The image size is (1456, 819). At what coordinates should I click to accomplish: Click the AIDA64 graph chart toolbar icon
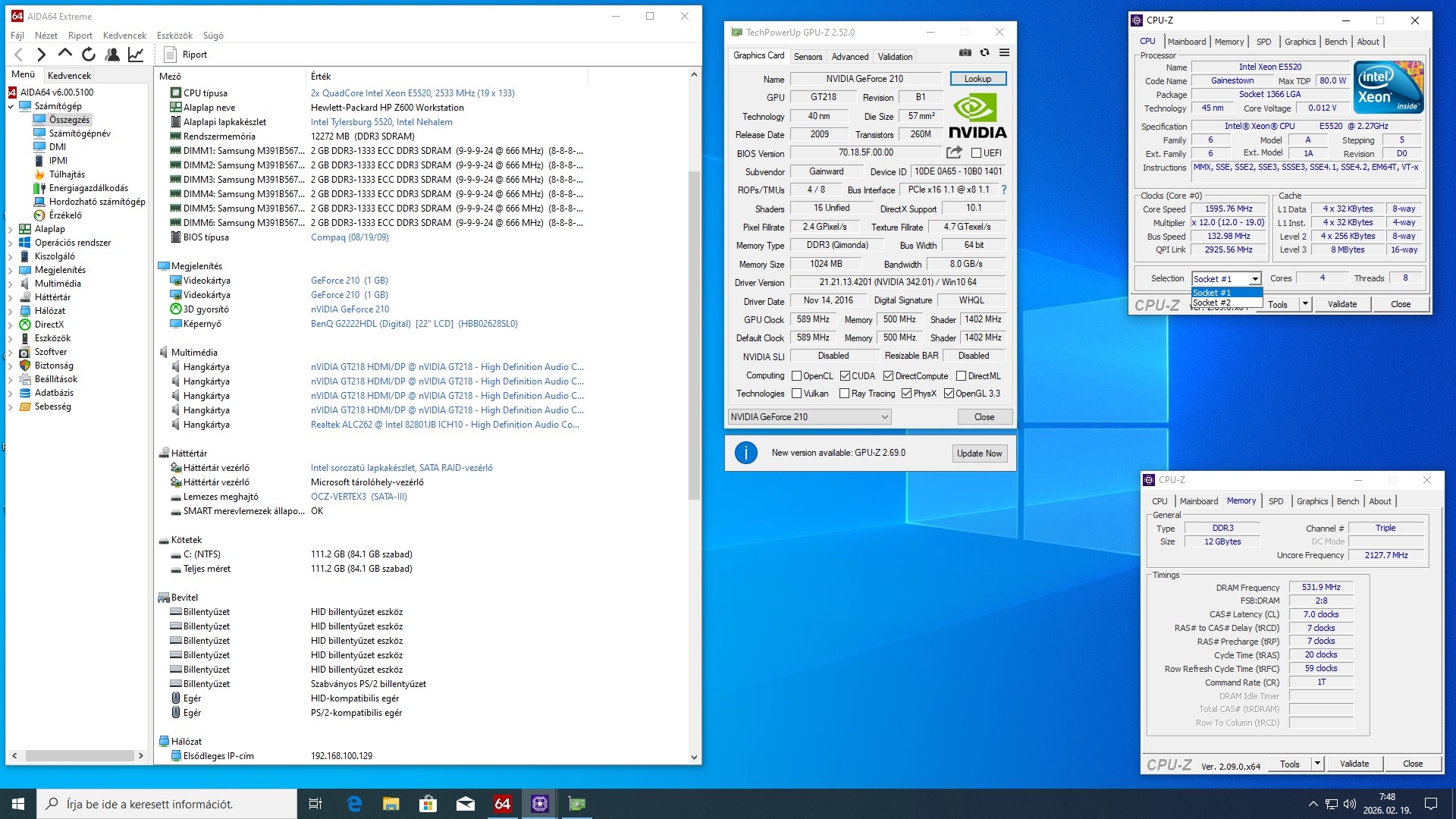pyautogui.click(x=136, y=54)
